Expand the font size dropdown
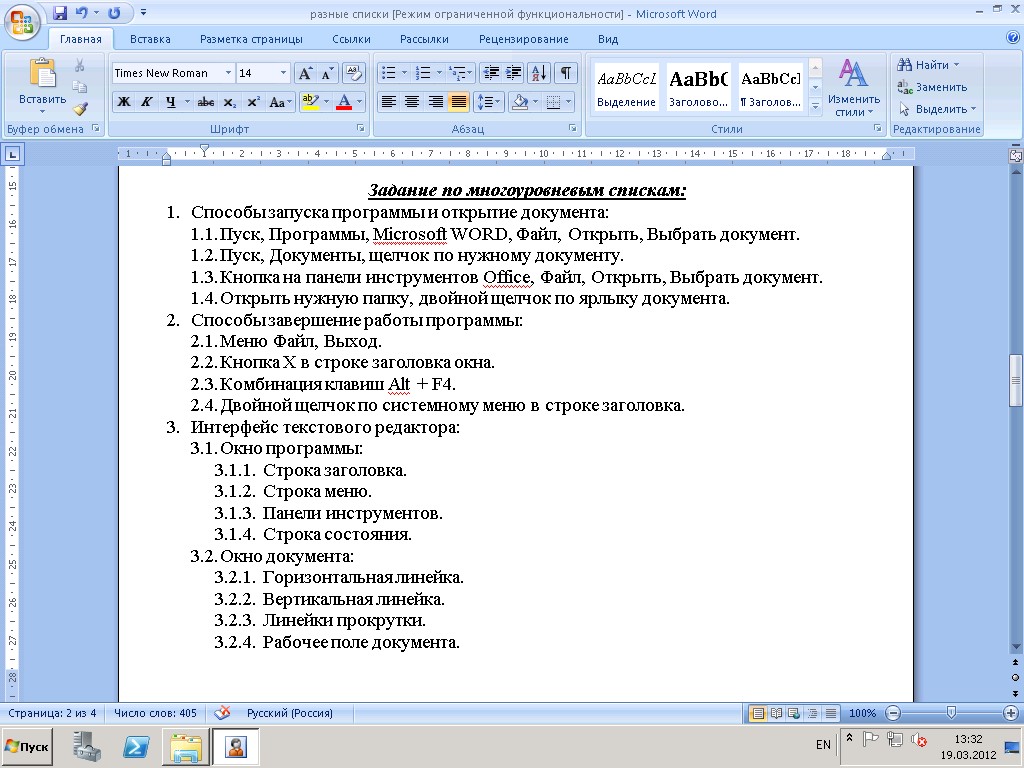This screenshot has height=768, width=1024. point(284,73)
